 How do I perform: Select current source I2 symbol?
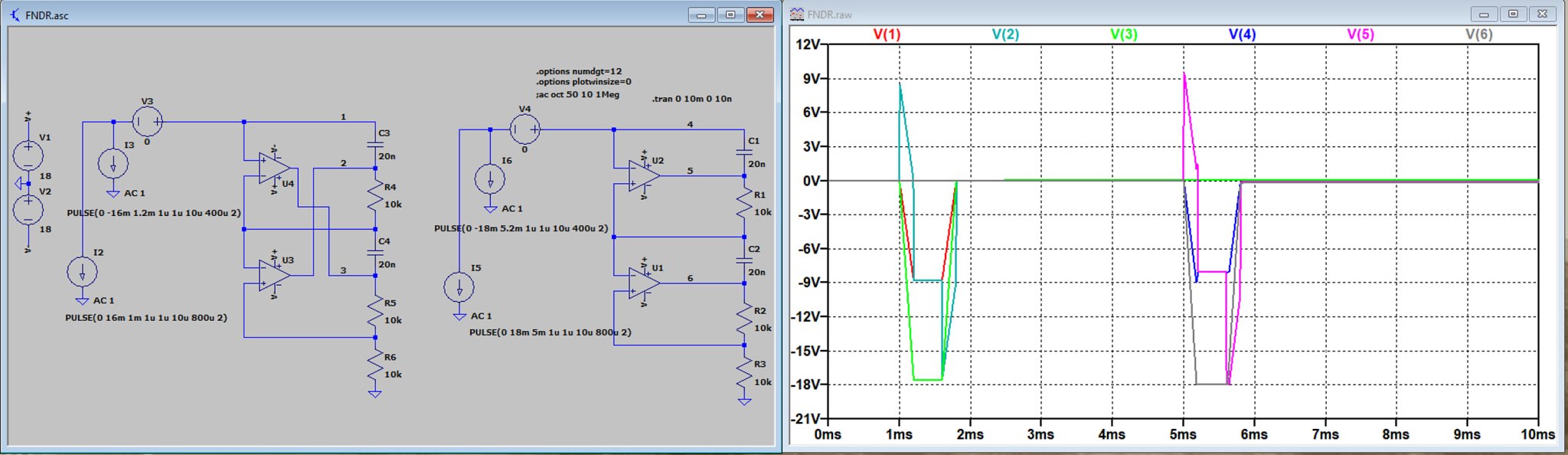point(82,272)
